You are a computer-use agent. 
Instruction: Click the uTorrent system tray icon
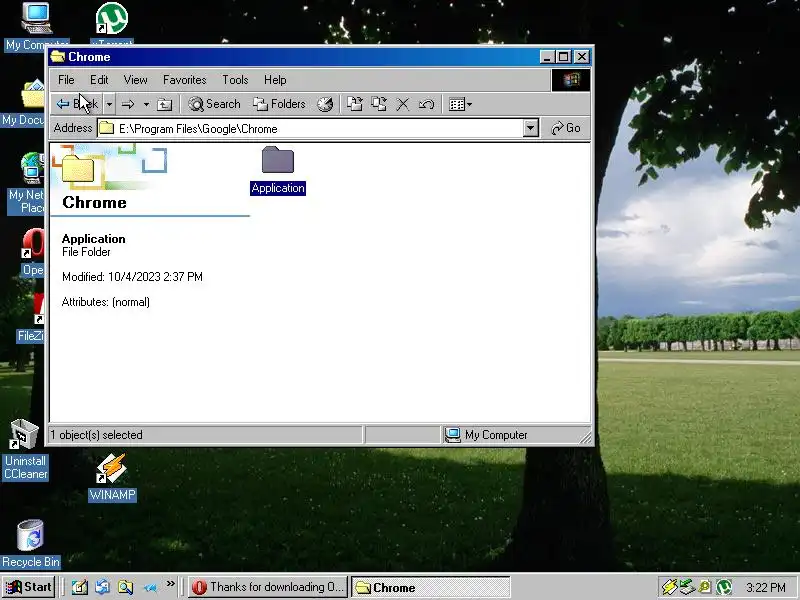click(x=723, y=587)
